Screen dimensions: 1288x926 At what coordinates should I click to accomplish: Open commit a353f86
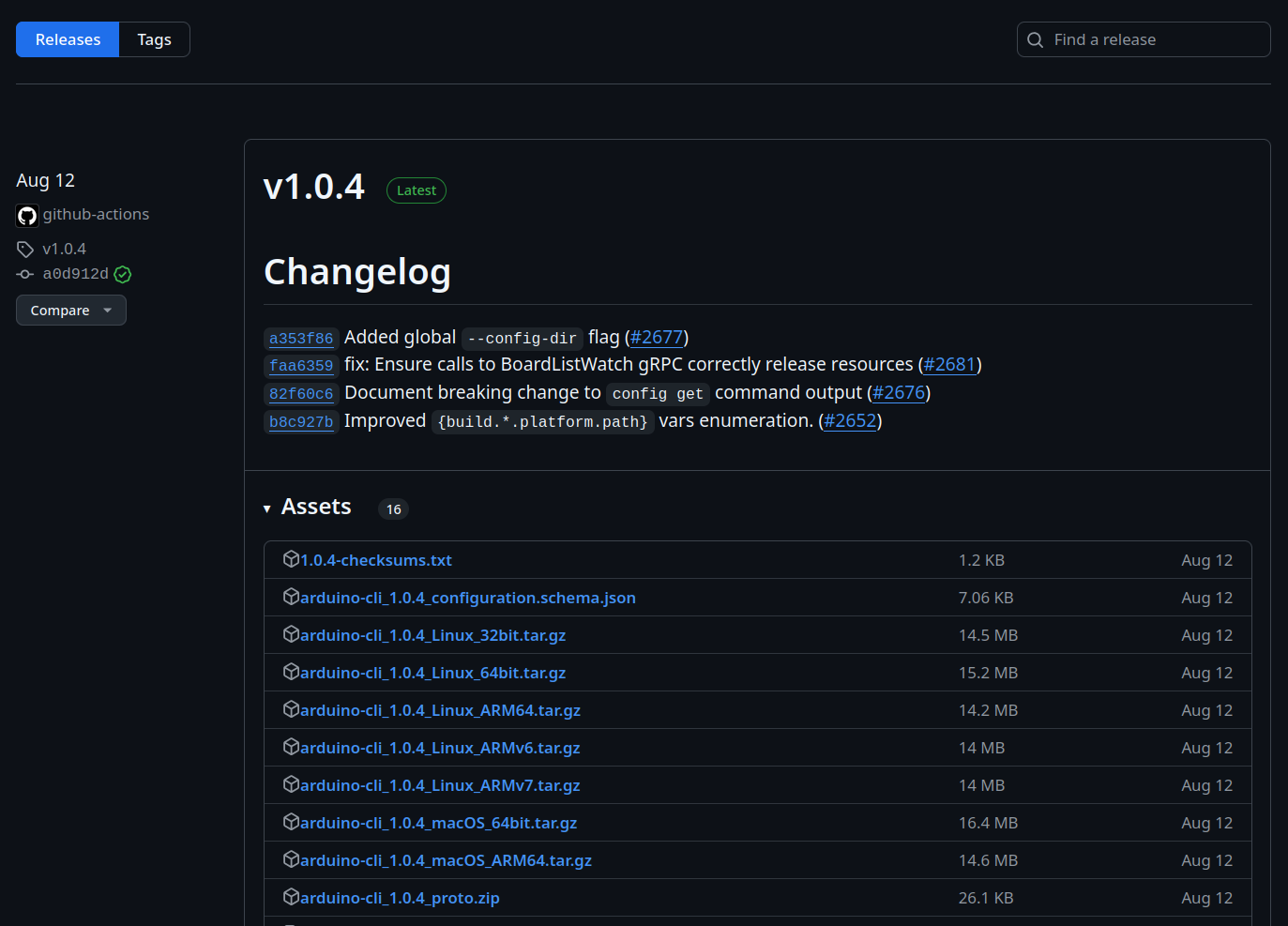click(301, 339)
